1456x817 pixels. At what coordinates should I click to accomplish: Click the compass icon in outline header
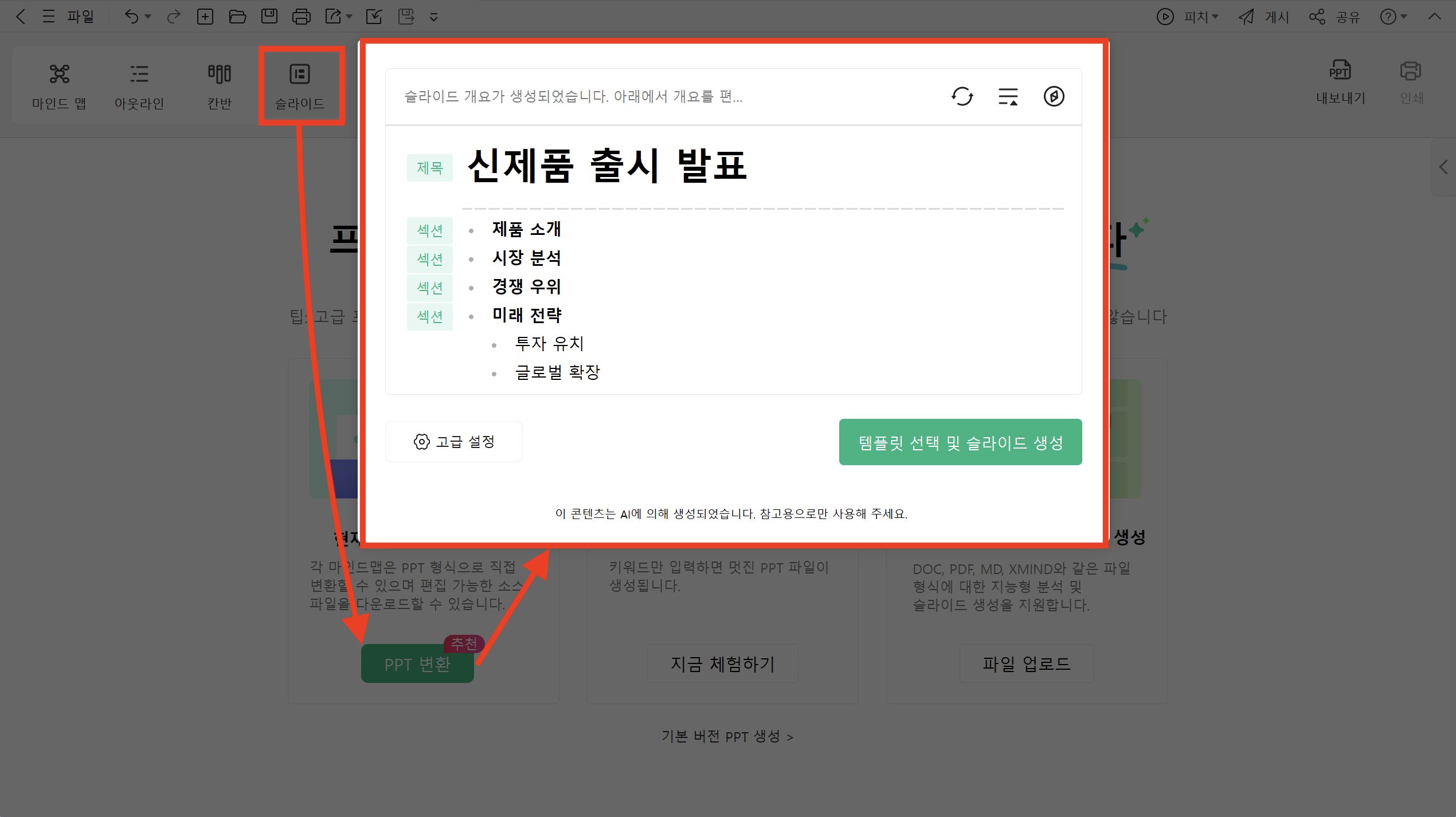pyautogui.click(x=1054, y=96)
